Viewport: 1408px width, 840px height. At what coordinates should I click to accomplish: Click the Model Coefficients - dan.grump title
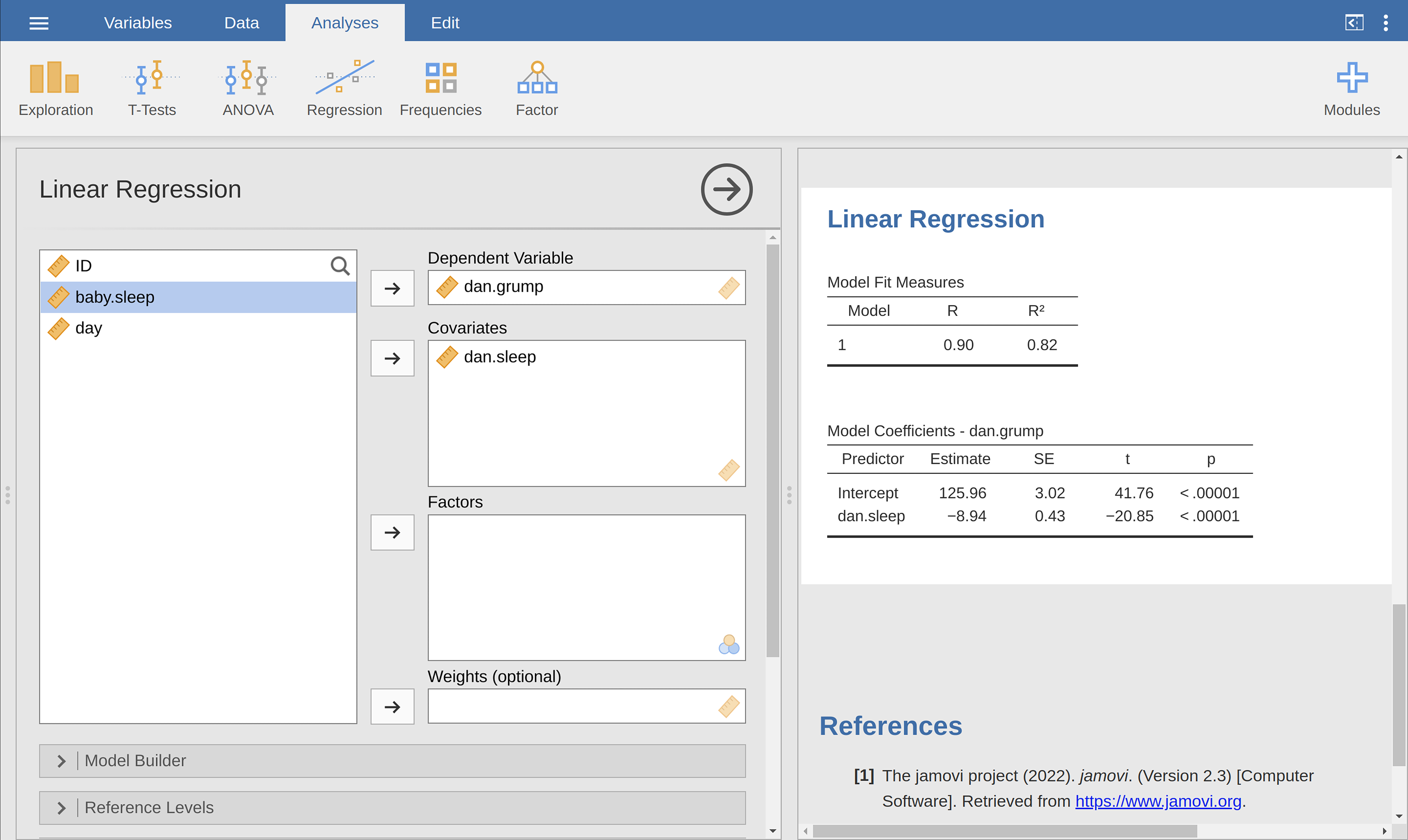pos(935,431)
